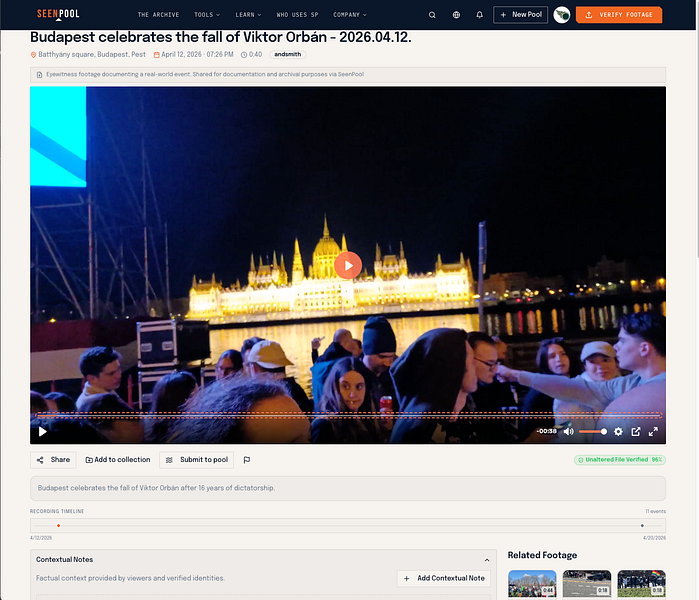
Task: Enter fullscreen video mode
Action: [x=653, y=432]
